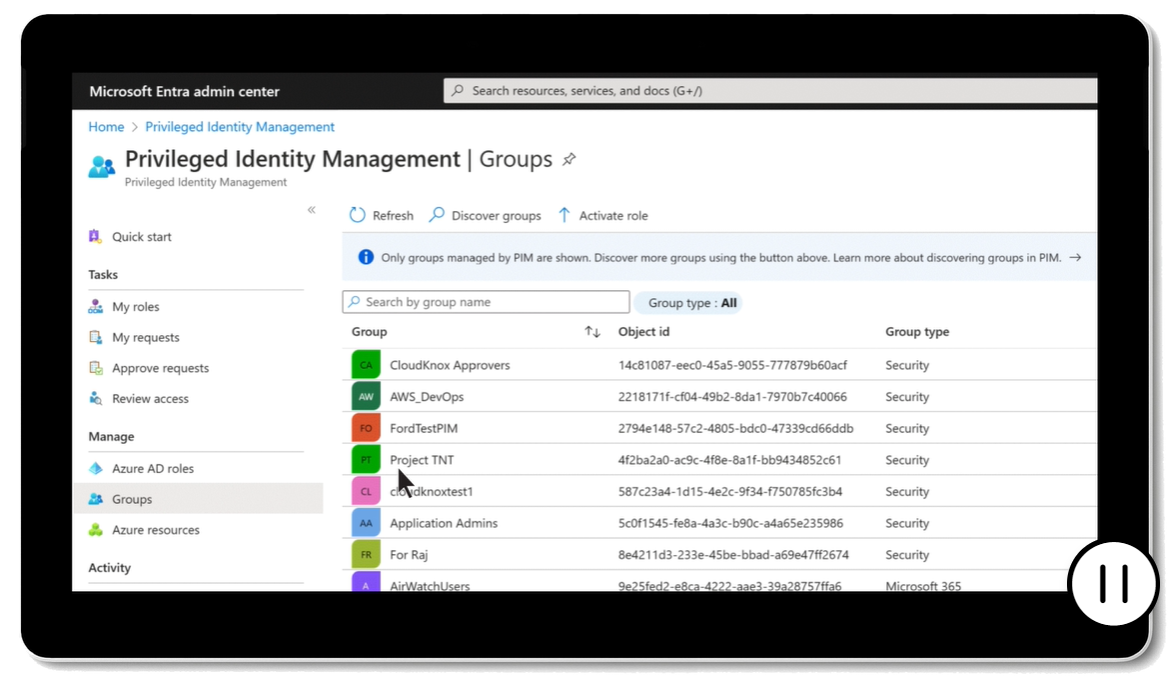The height and width of the screenshot is (681, 1173).
Task: Select Azure resources in the sidebar
Action: 155,530
